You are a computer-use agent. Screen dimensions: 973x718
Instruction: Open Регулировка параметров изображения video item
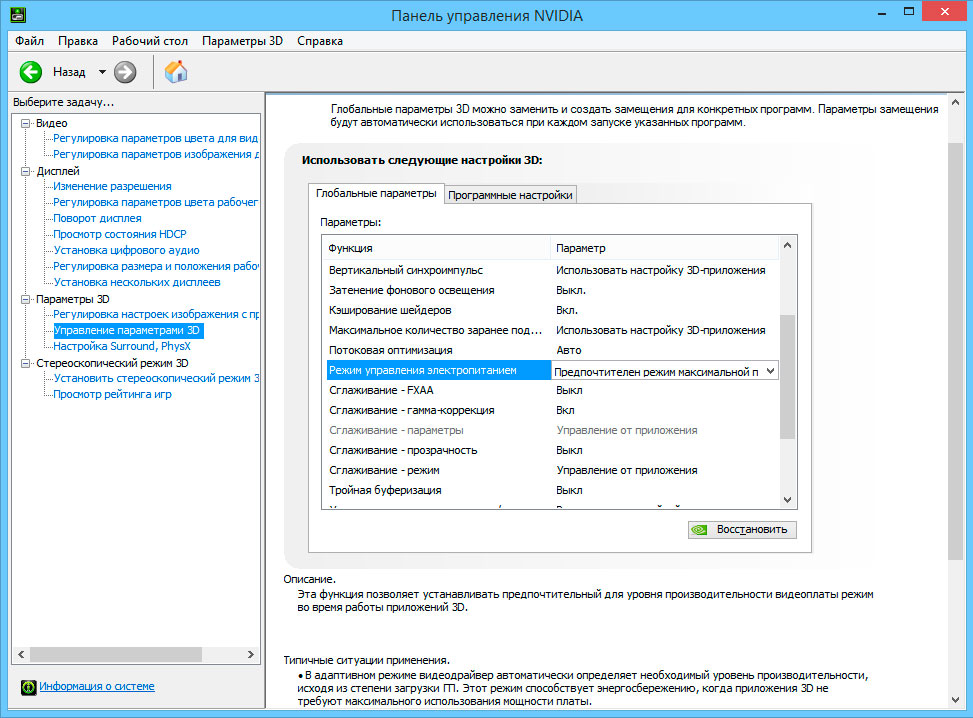[x=156, y=155]
